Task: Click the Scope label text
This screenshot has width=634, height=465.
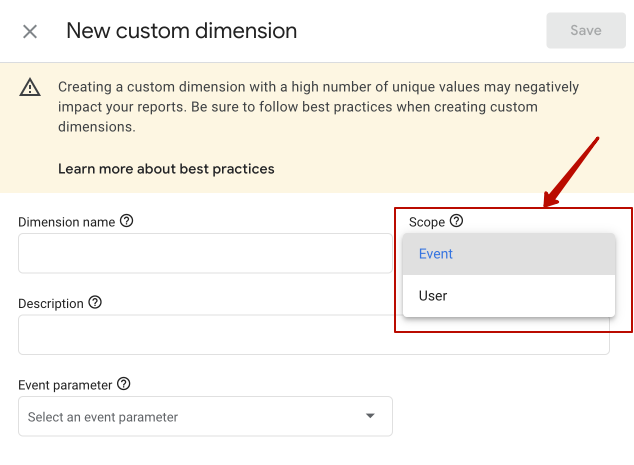Action: pos(427,222)
